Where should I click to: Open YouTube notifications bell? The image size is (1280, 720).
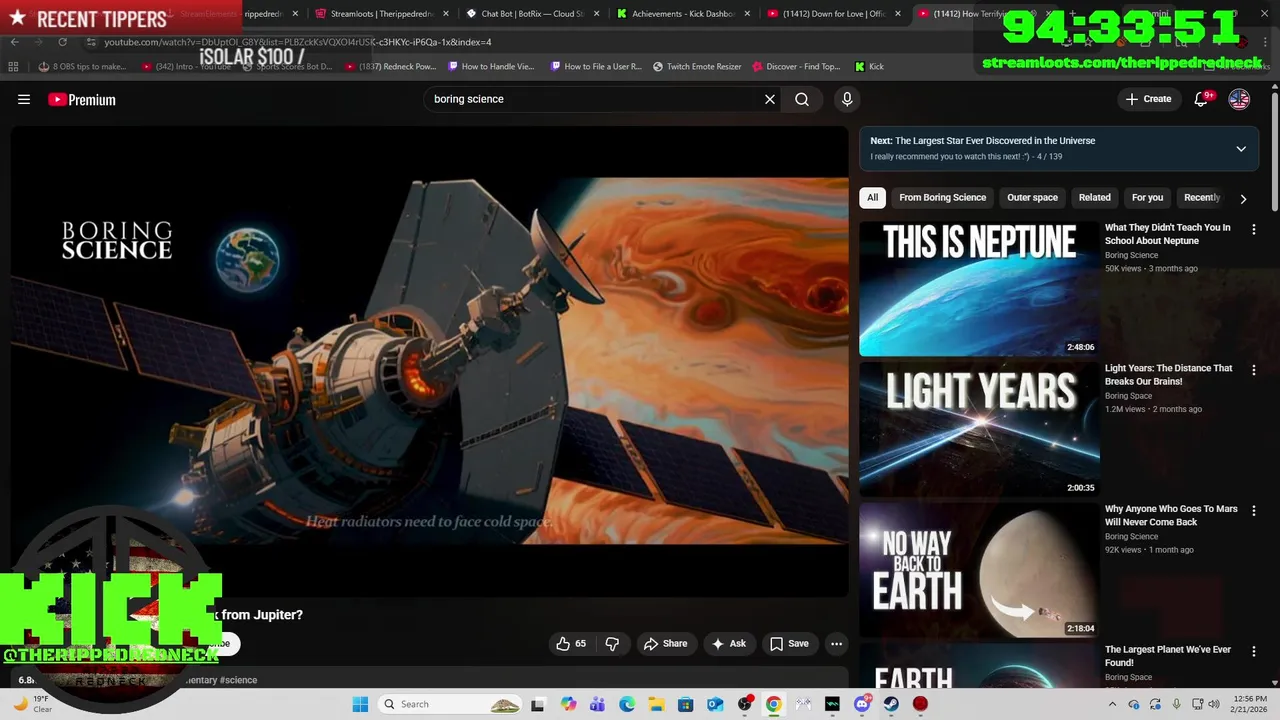1202,99
